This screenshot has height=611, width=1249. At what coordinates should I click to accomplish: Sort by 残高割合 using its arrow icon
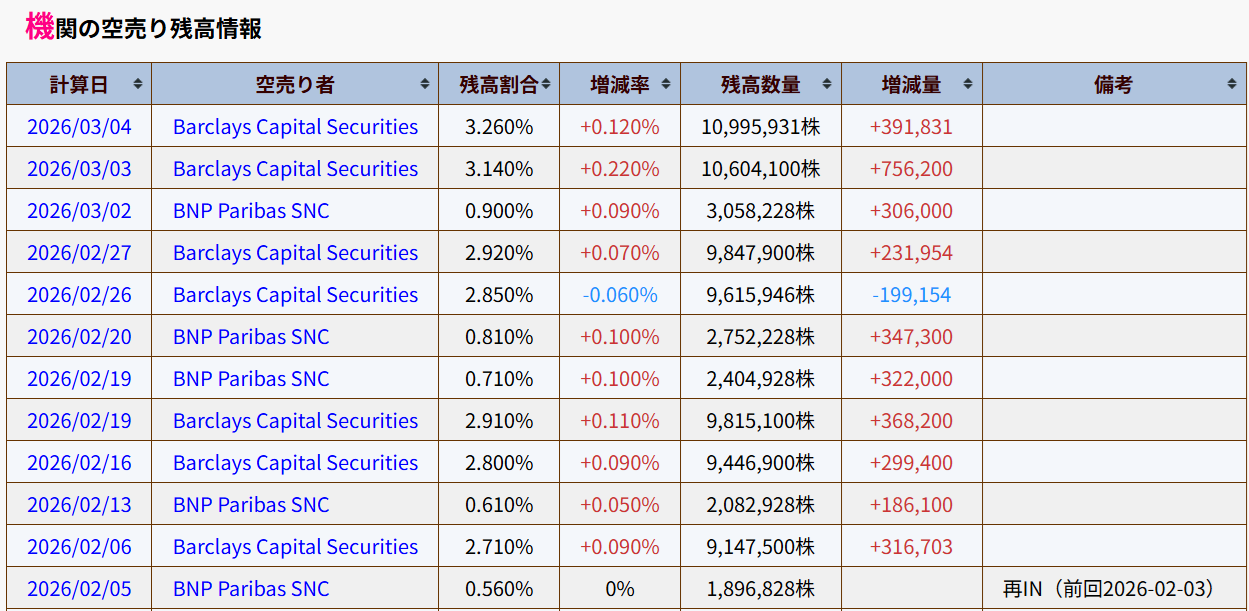[x=546, y=85]
